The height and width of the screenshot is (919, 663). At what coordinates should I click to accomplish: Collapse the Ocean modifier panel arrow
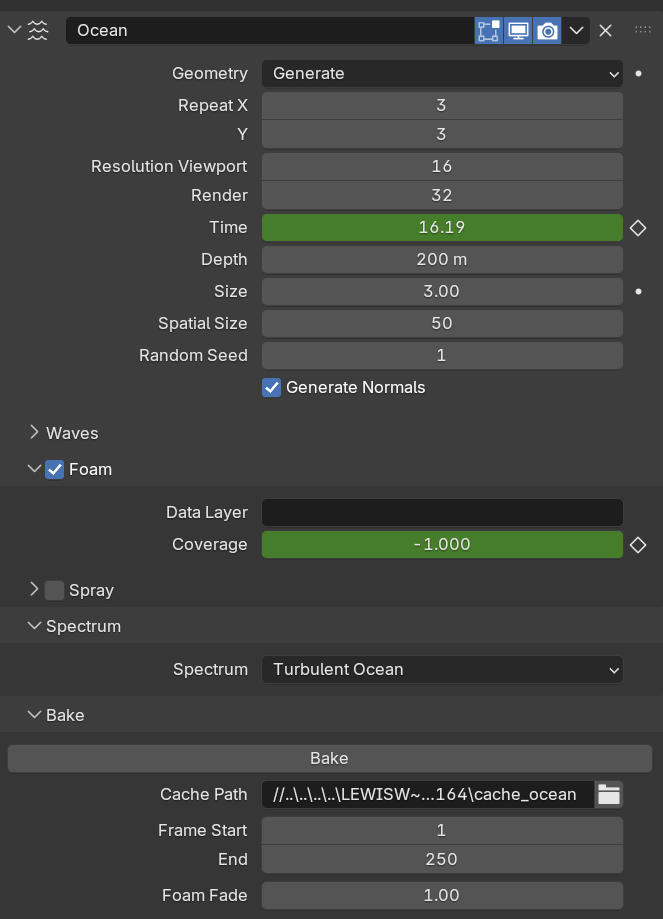[x=14, y=30]
